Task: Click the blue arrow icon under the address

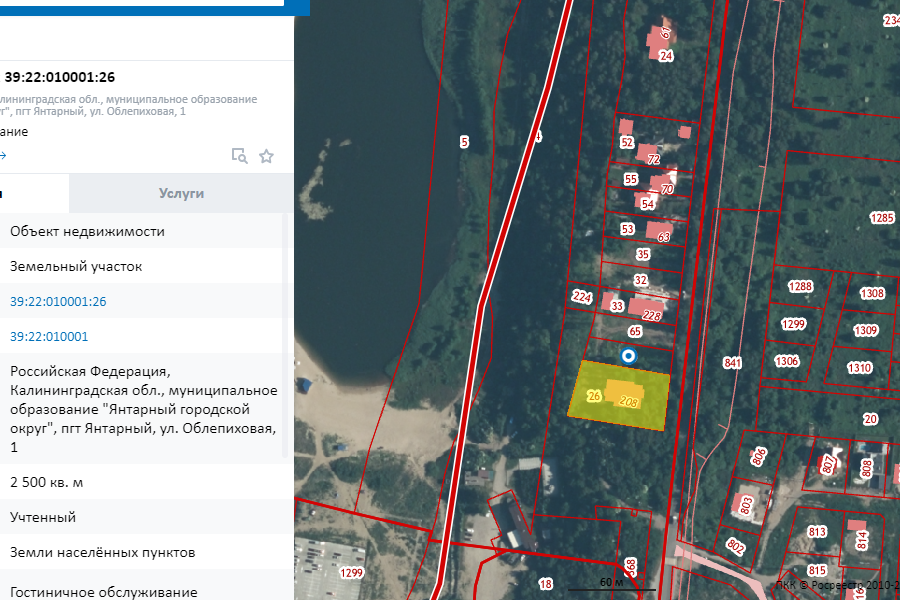Action: [3, 156]
